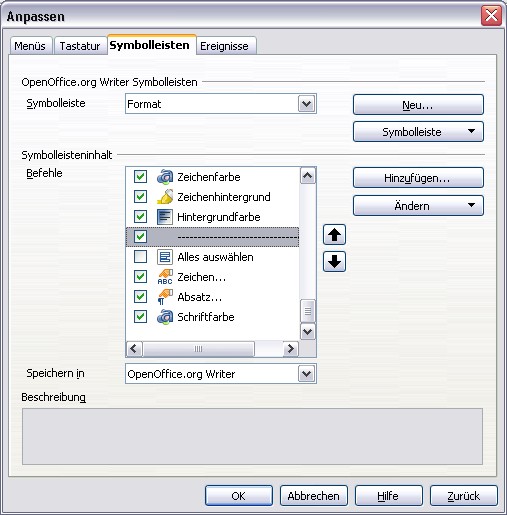The width and height of the screenshot is (507, 515).
Task: Select the Absatz... paragraph icon
Action: coord(165,297)
